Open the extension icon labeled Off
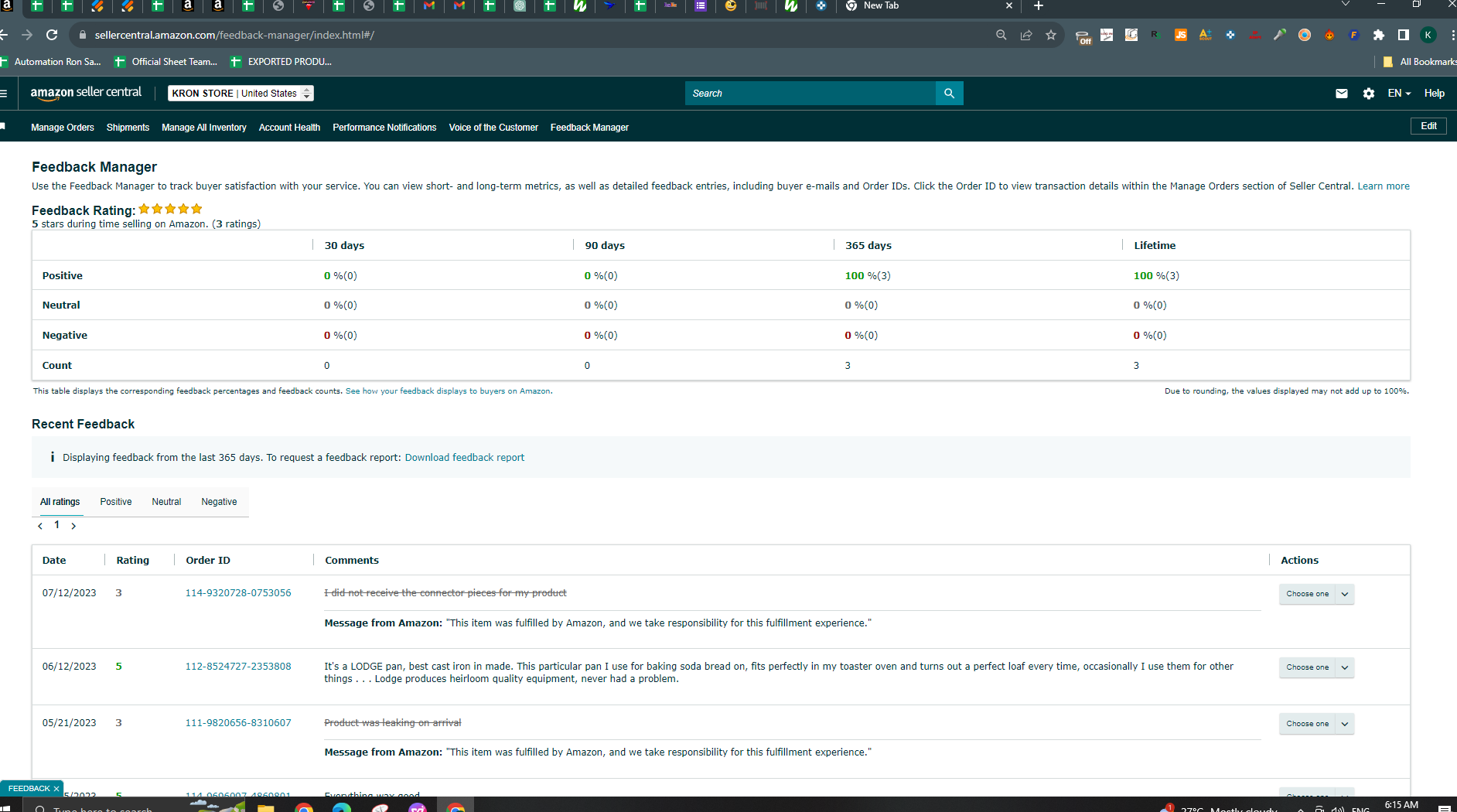Viewport: 1457px width, 812px height. [1083, 36]
